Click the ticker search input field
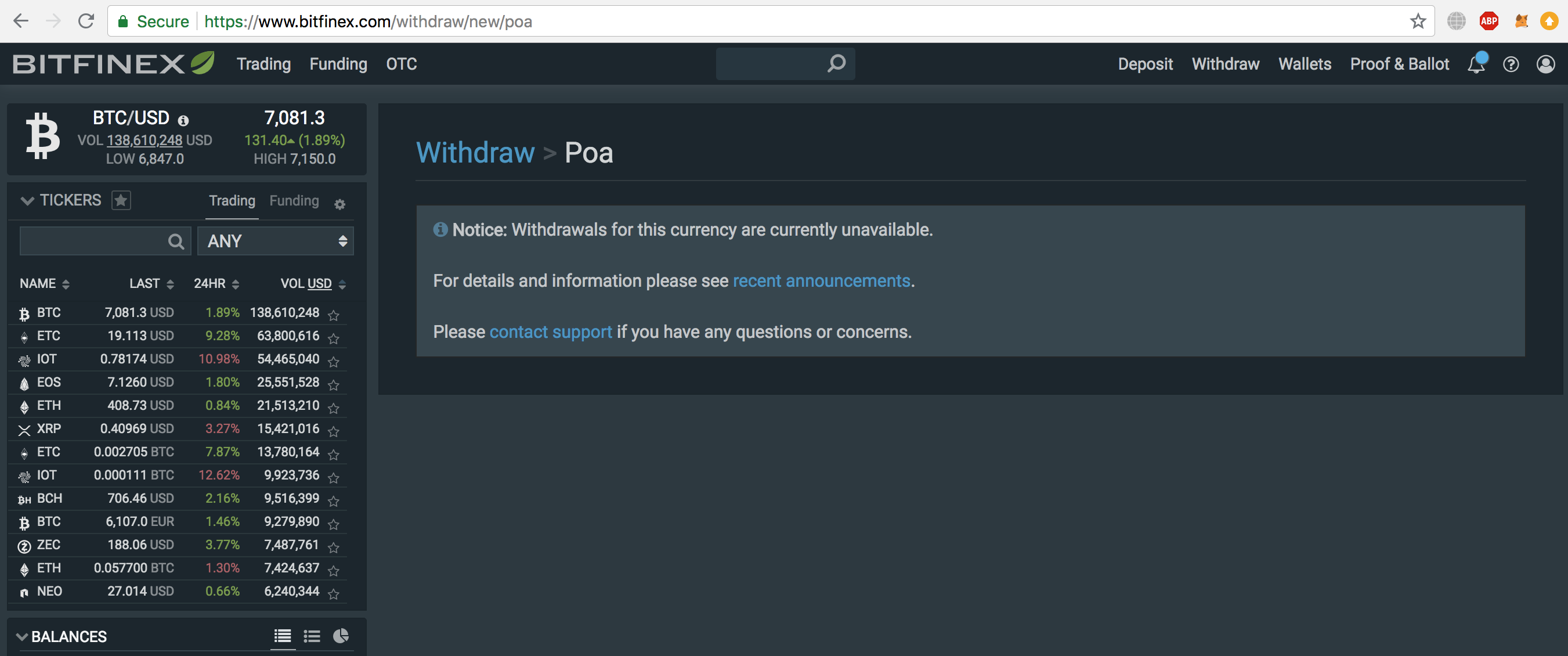1568x656 pixels. pyautogui.click(x=97, y=240)
